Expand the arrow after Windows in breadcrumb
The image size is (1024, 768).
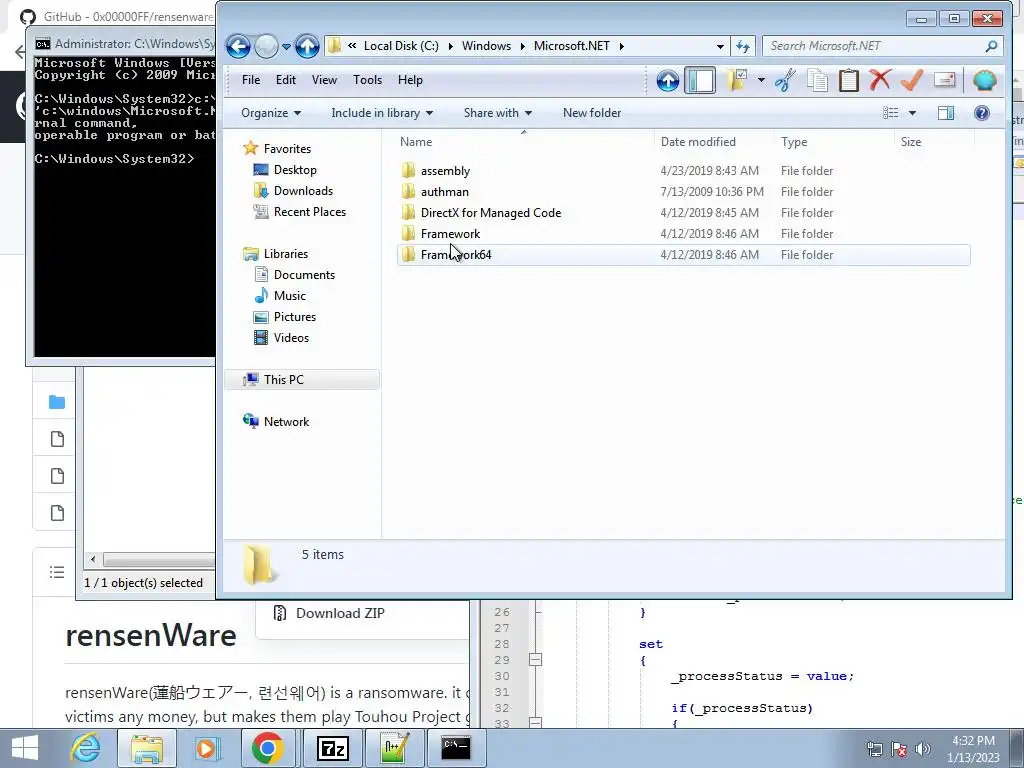[522, 46]
